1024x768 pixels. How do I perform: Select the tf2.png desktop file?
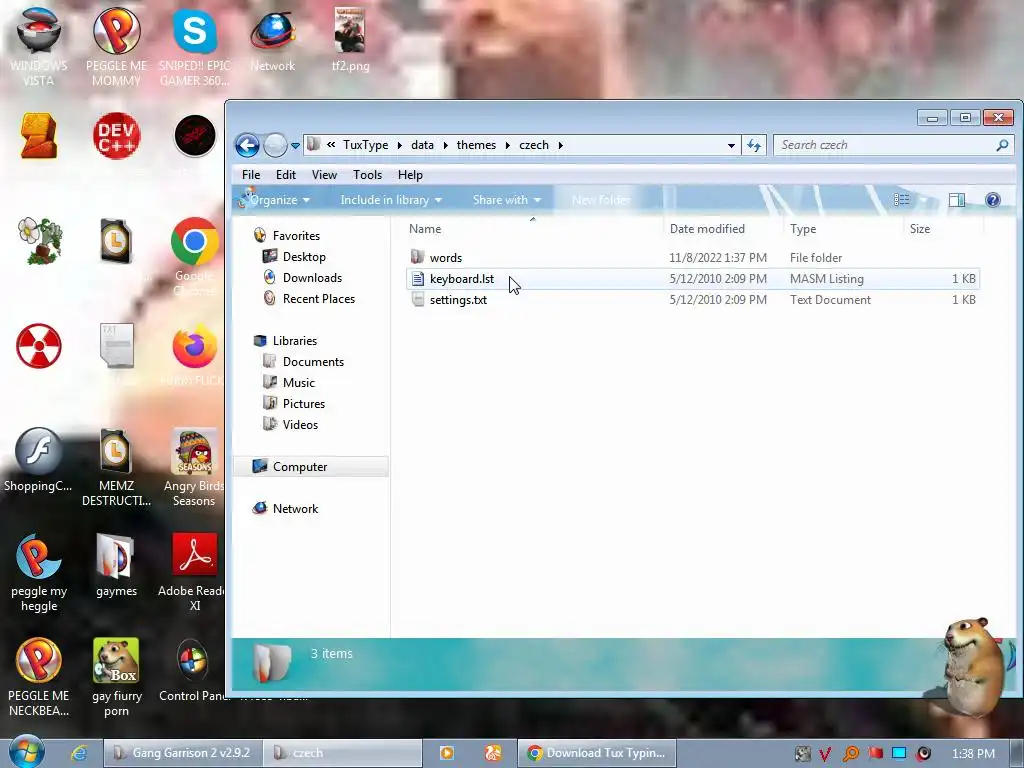point(350,40)
